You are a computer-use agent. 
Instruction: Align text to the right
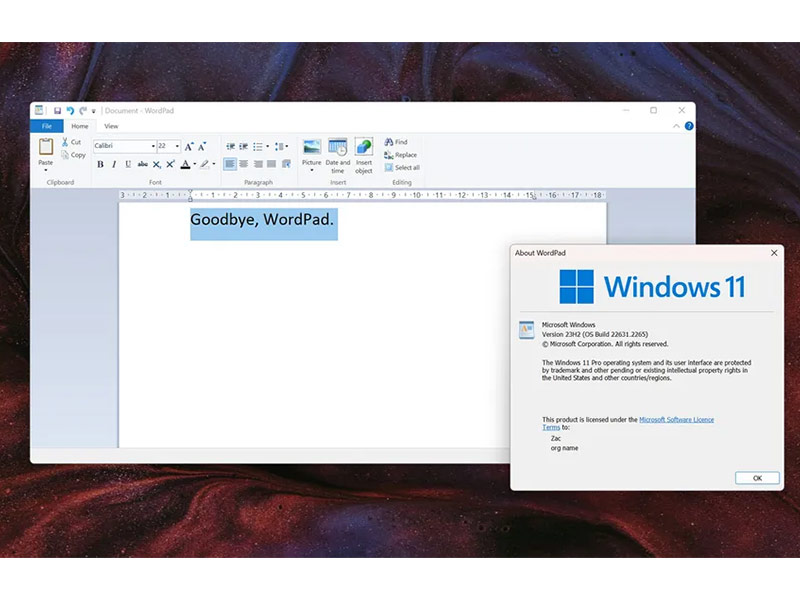(x=258, y=164)
